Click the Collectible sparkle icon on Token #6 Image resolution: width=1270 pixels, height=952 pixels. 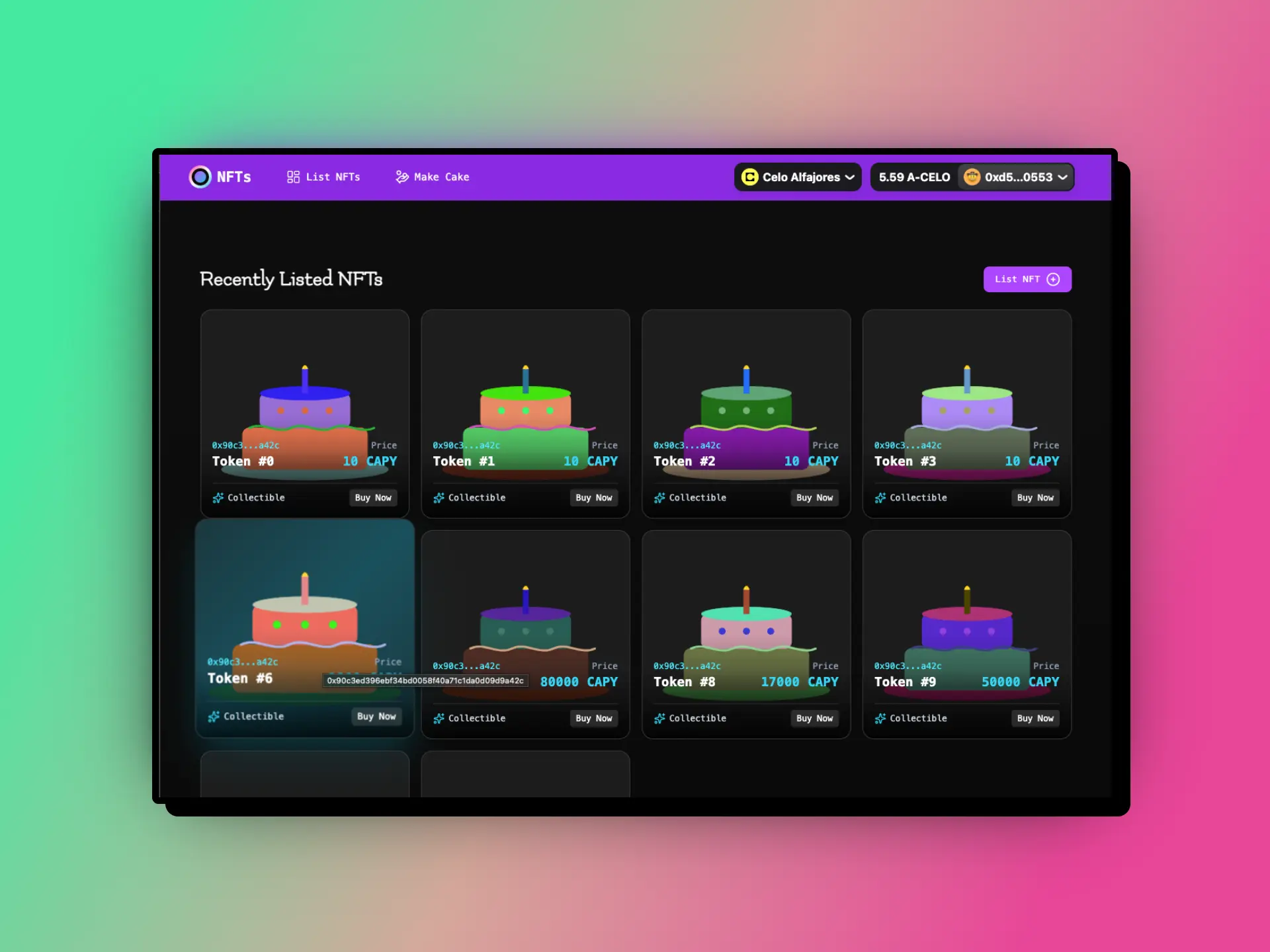click(x=214, y=717)
